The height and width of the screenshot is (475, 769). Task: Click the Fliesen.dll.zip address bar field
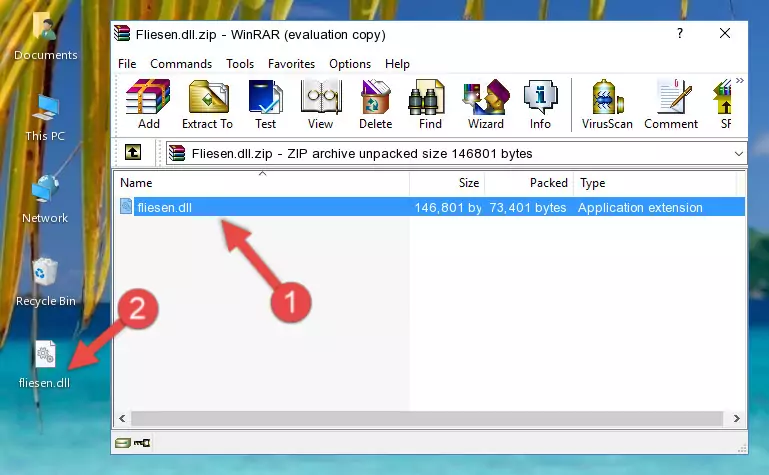pyautogui.click(x=456, y=153)
